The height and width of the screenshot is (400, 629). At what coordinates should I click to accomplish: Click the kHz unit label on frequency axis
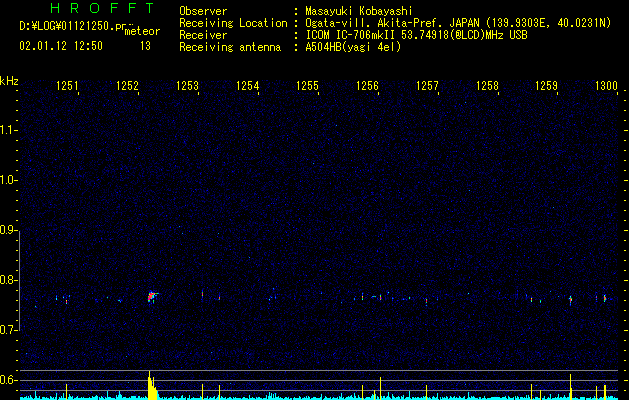coord(9,81)
